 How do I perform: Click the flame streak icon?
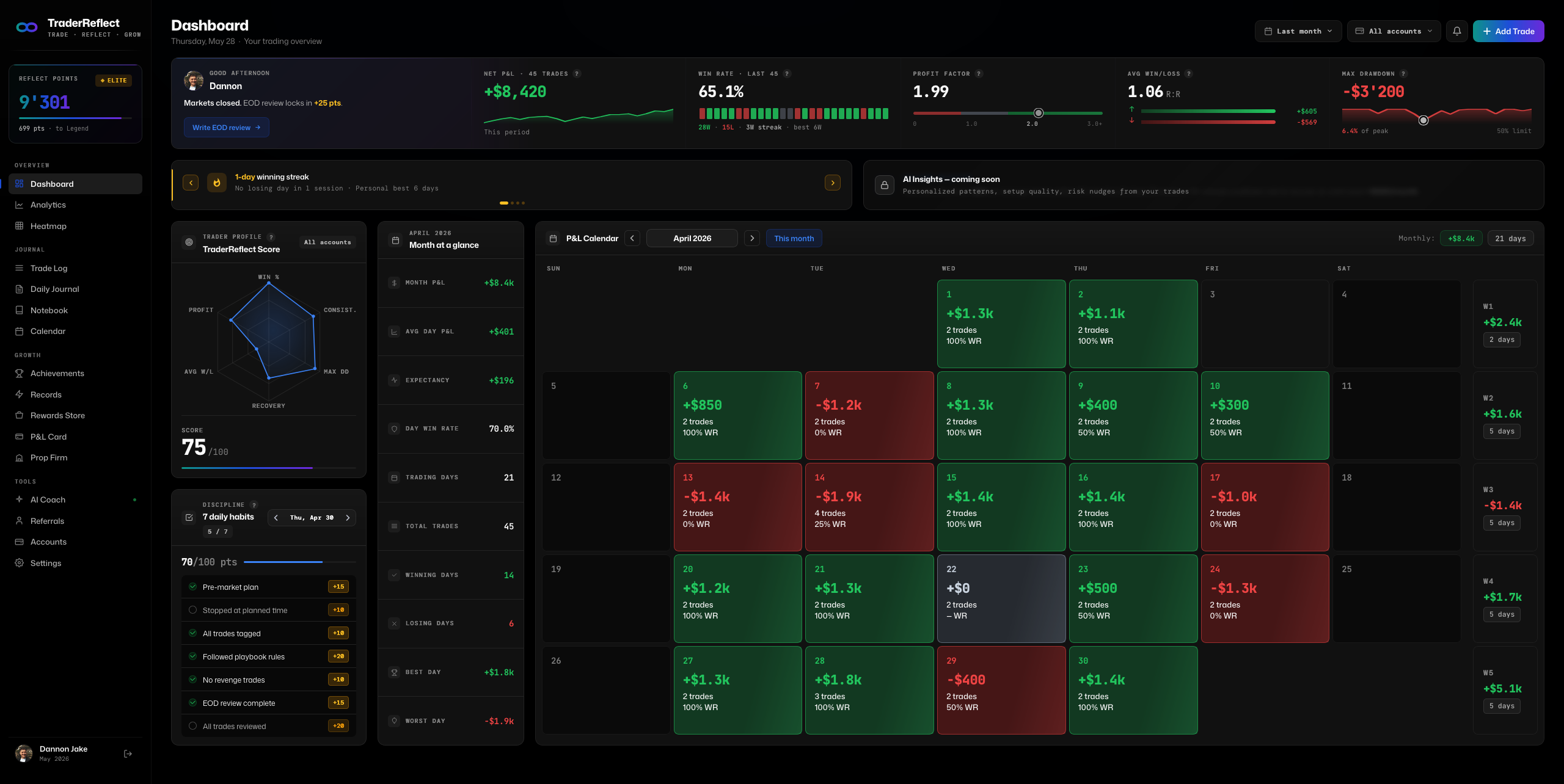point(217,183)
